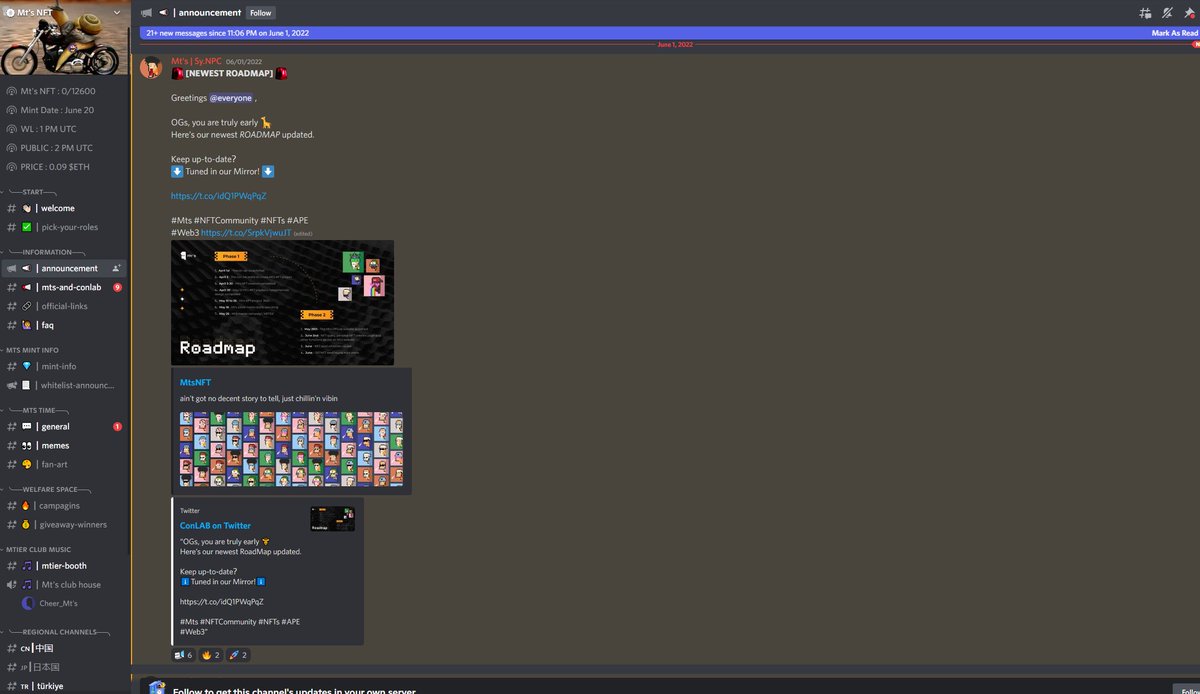
Task: Toggle the rocket reaction with 2 votes
Action: pyautogui.click(x=238, y=655)
